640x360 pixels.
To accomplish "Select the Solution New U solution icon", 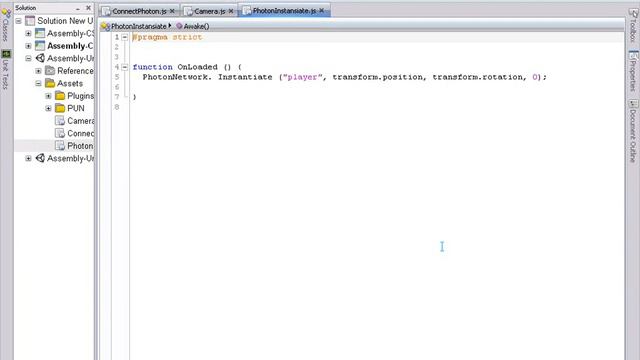I will [x=30, y=21].
